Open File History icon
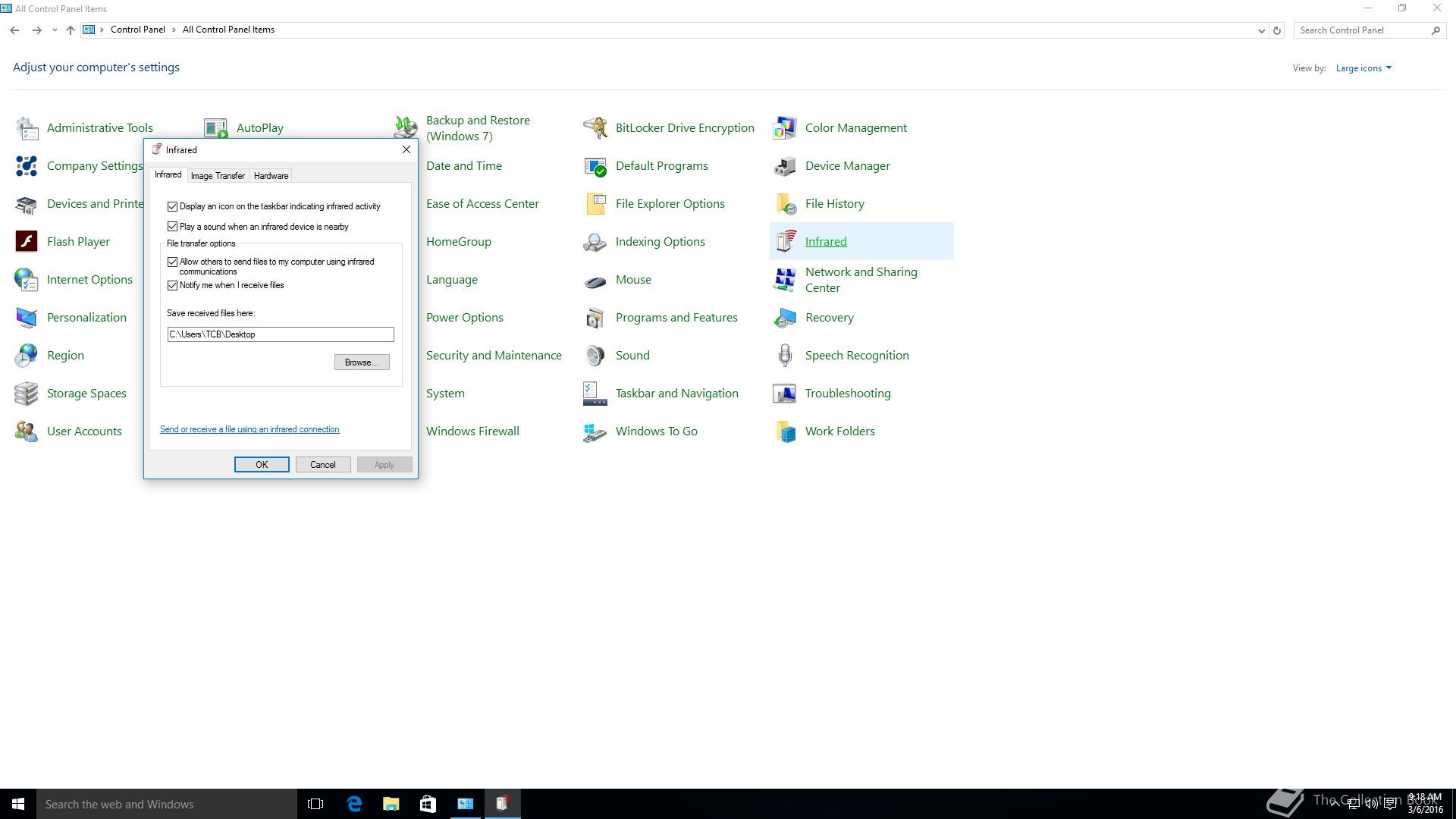This screenshot has height=819, width=1456. 786,204
